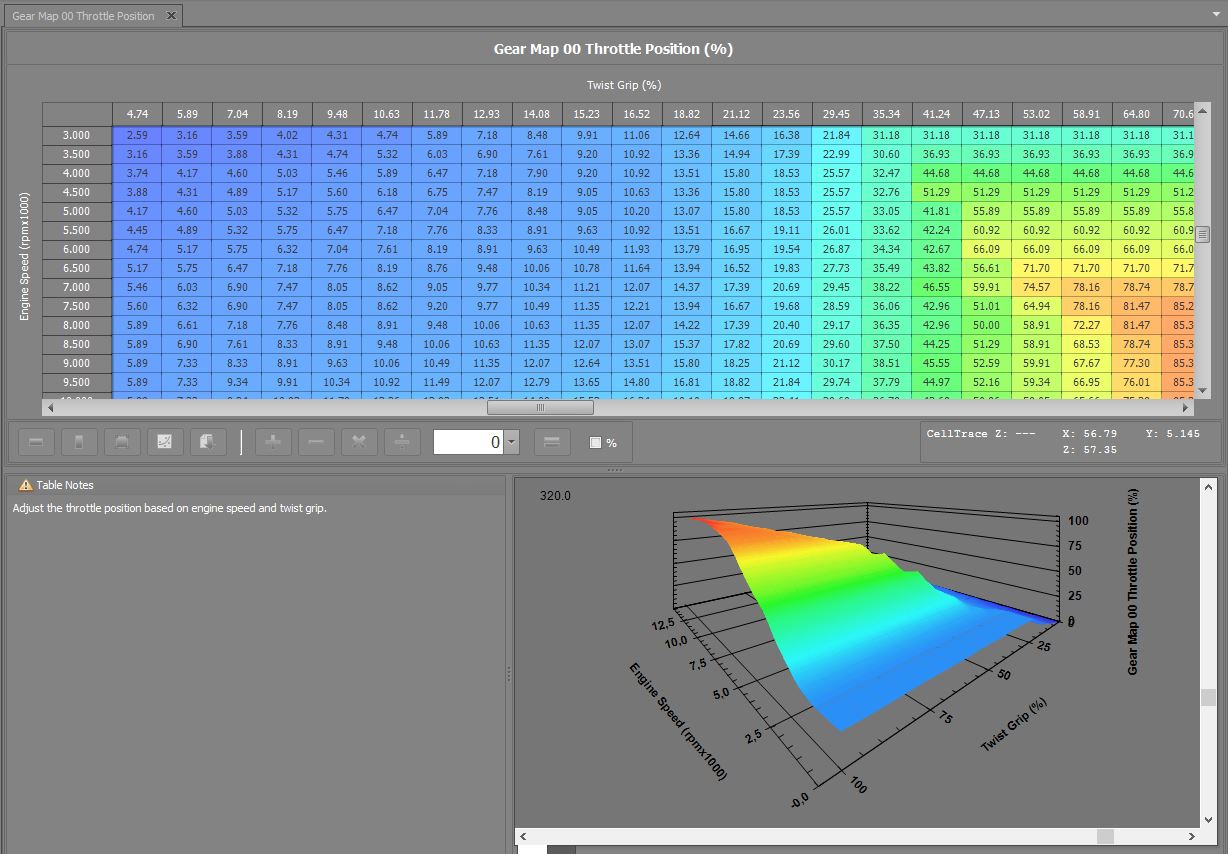1228x854 pixels.
Task: Click the 3D graph scroll right arrow
Action: (1191, 836)
